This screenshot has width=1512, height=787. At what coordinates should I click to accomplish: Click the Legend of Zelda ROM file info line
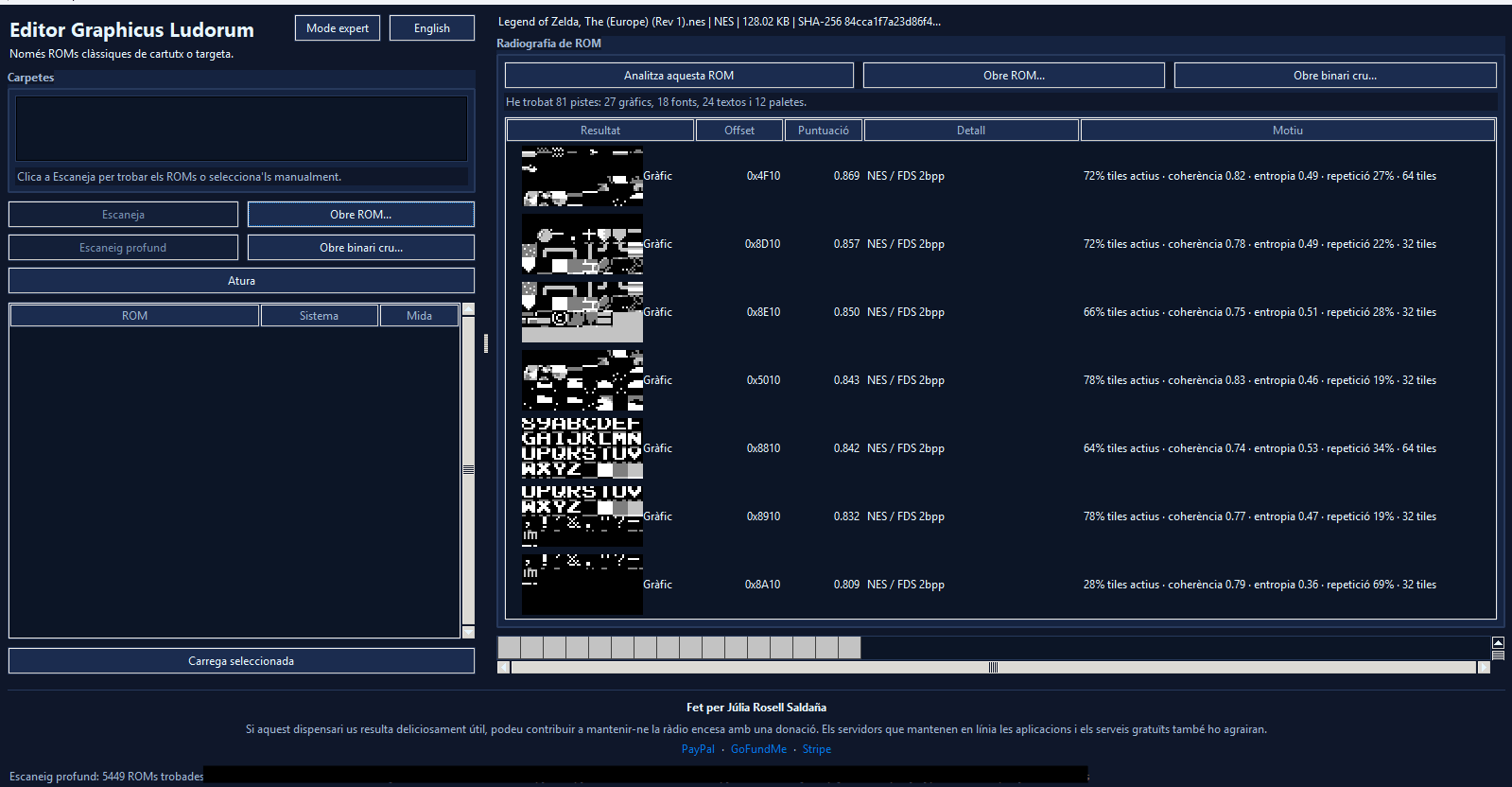720,22
